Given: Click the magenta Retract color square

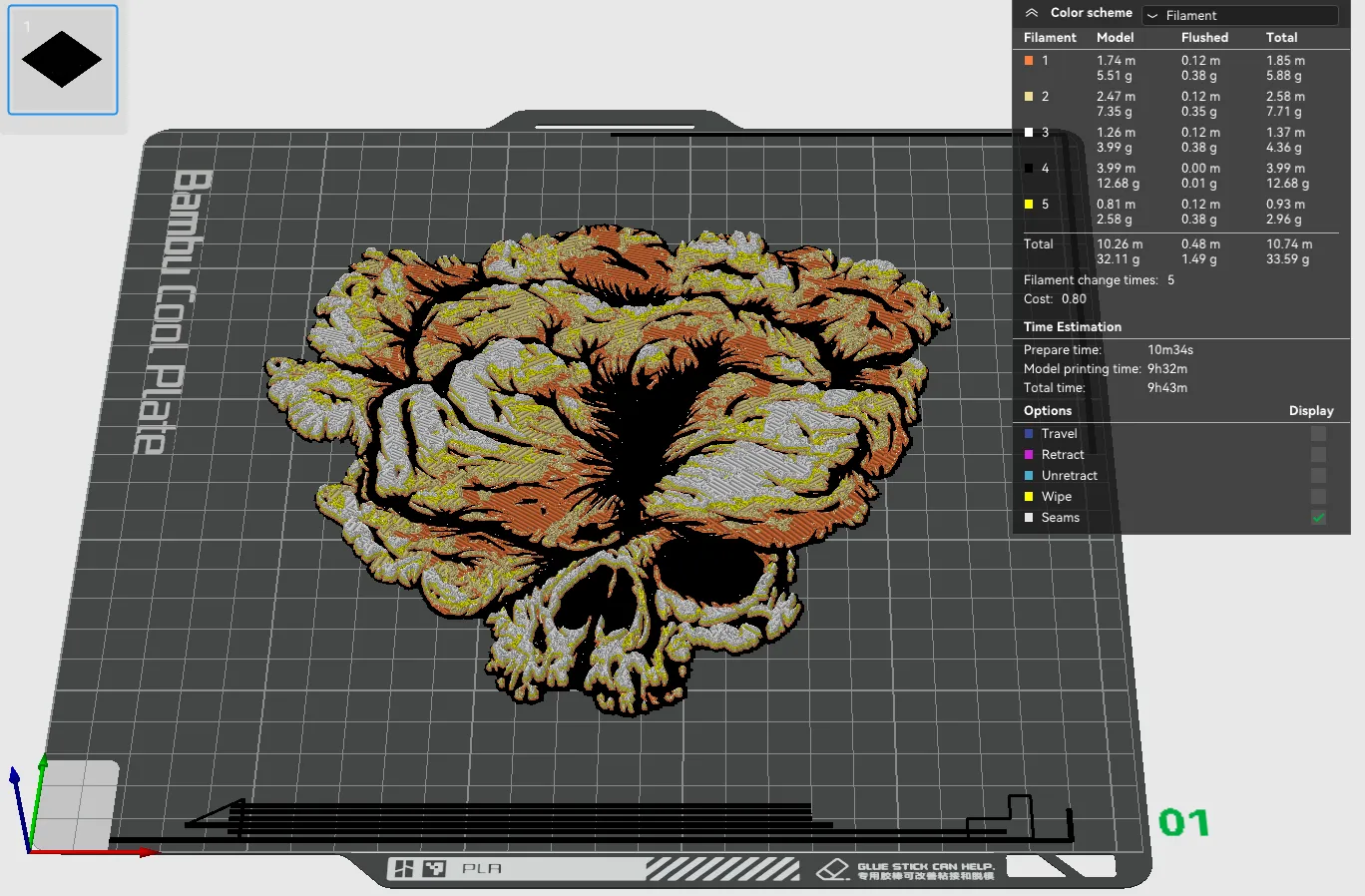Looking at the screenshot, I should point(1029,455).
